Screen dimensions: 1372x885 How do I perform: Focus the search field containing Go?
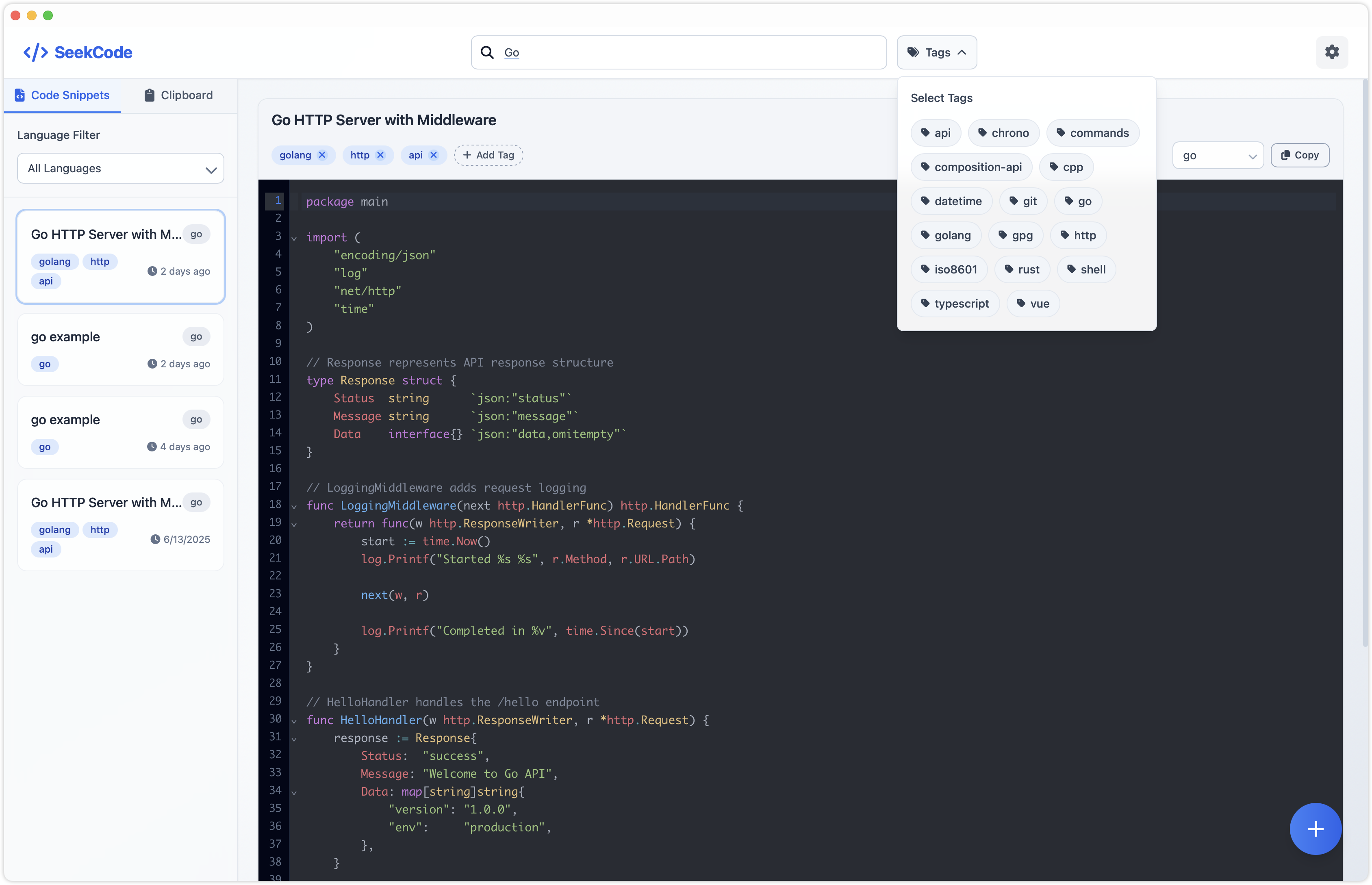678,52
